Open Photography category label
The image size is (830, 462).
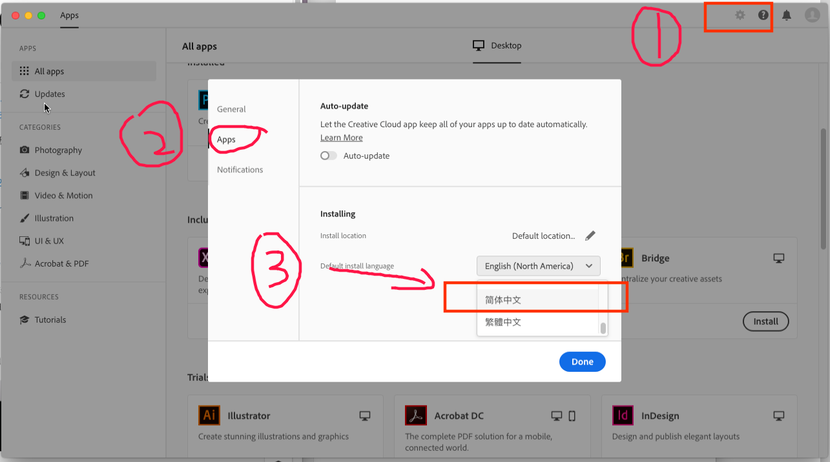pyautogui.click(x=58, y=150)
